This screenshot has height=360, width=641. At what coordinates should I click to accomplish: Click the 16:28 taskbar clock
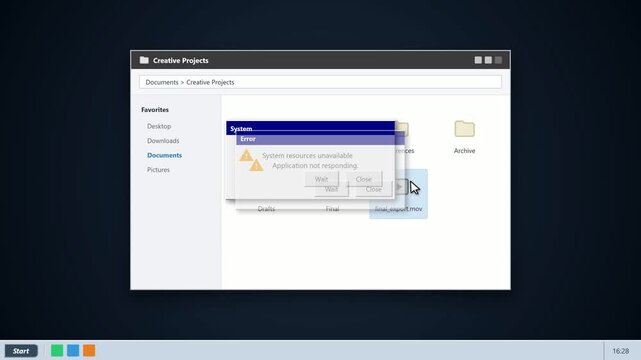[x=621, y=351]
